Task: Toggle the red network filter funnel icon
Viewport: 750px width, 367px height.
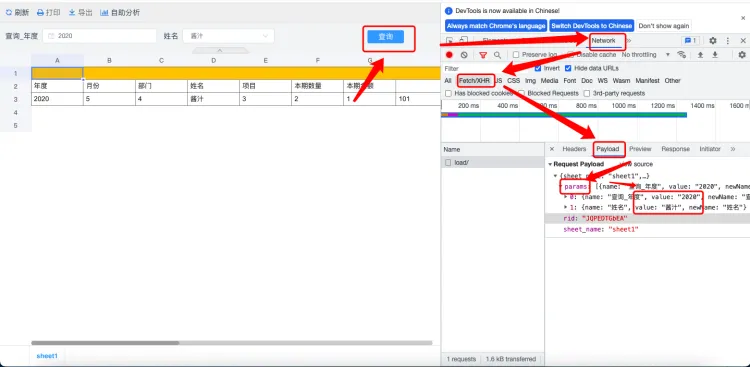Action: pos(483,55)
